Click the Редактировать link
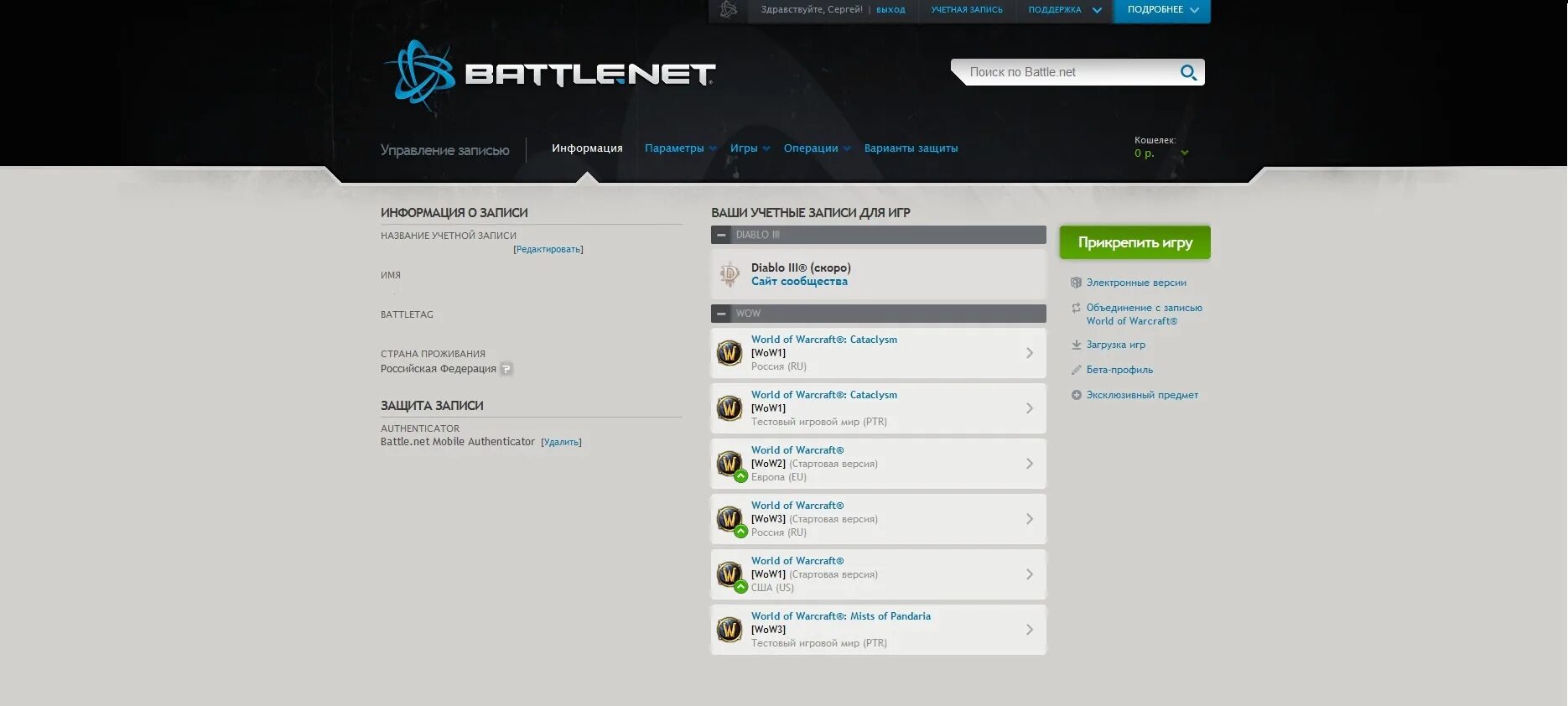 (548, 249)
